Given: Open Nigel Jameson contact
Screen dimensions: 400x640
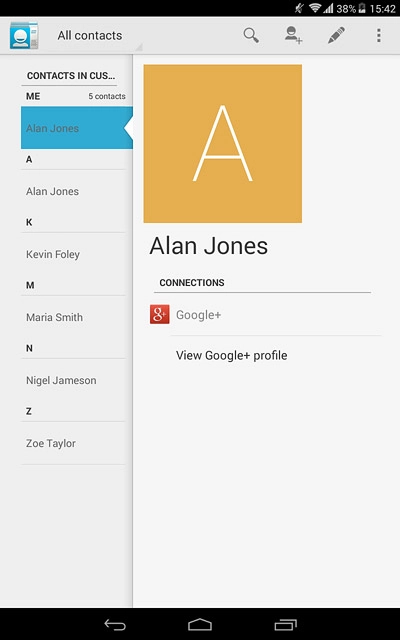Looking at the screenshot, I should (73, 380).
